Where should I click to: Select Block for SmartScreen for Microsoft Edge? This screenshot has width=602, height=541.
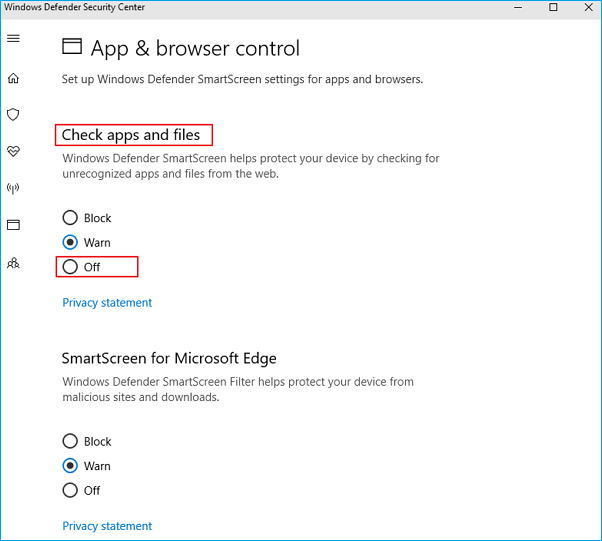coord(70,441)
